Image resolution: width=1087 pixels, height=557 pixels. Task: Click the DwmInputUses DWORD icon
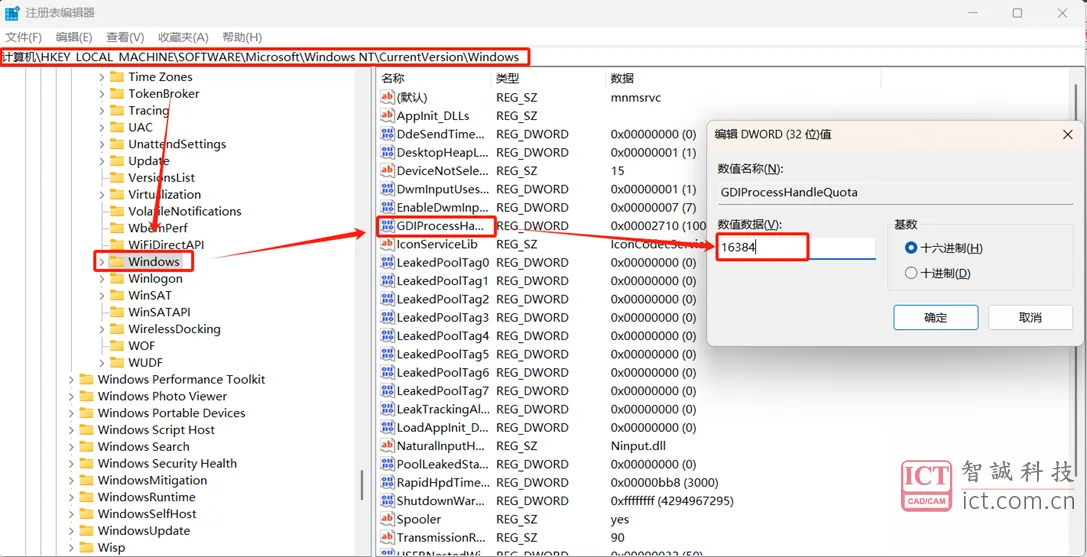(388, 189)
